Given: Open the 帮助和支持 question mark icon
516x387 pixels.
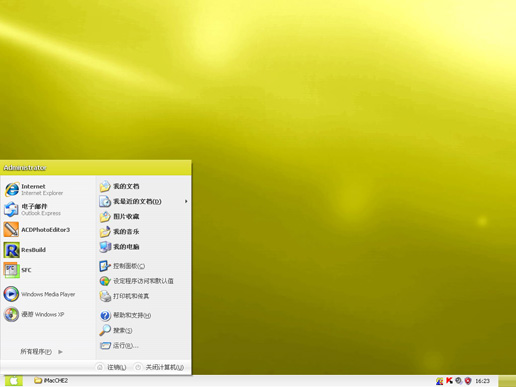Looking at the screenshot, I should pos(105,315).
